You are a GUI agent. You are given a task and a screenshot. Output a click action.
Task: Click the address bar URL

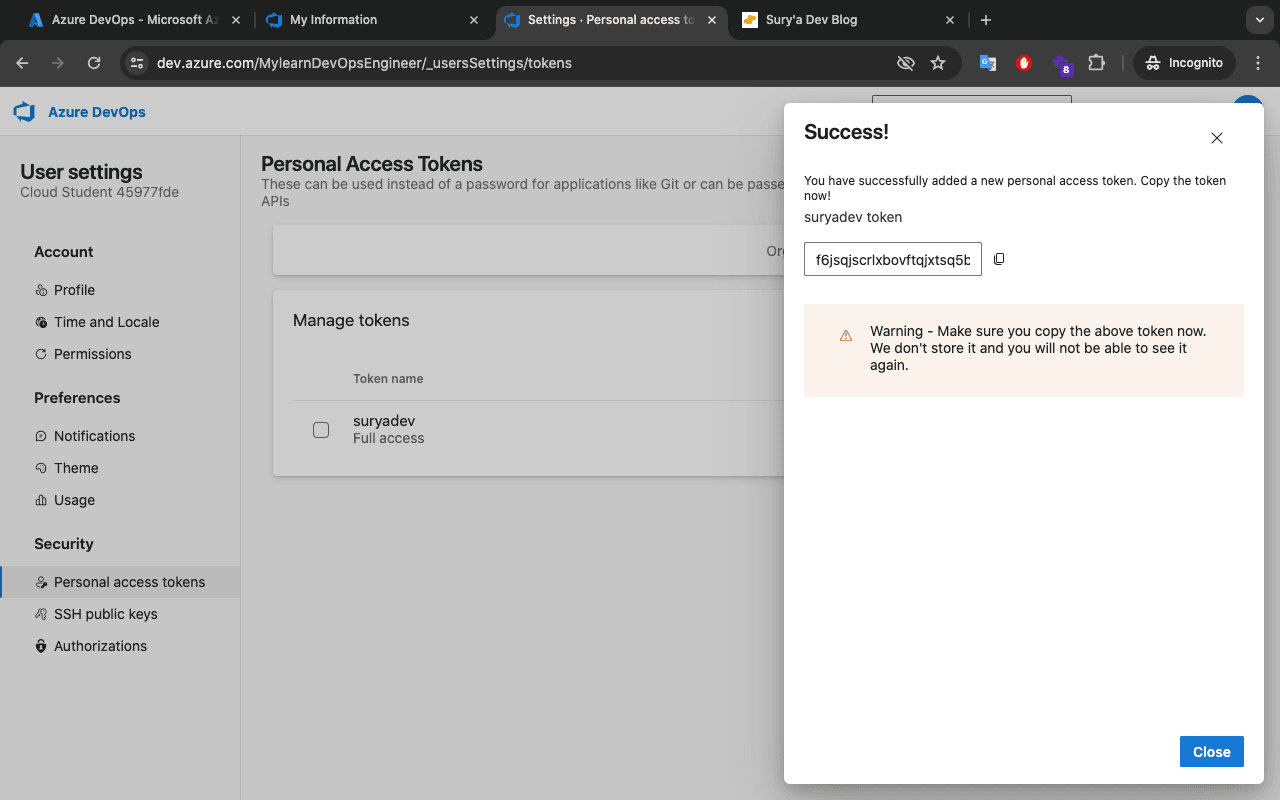point(364,63)
